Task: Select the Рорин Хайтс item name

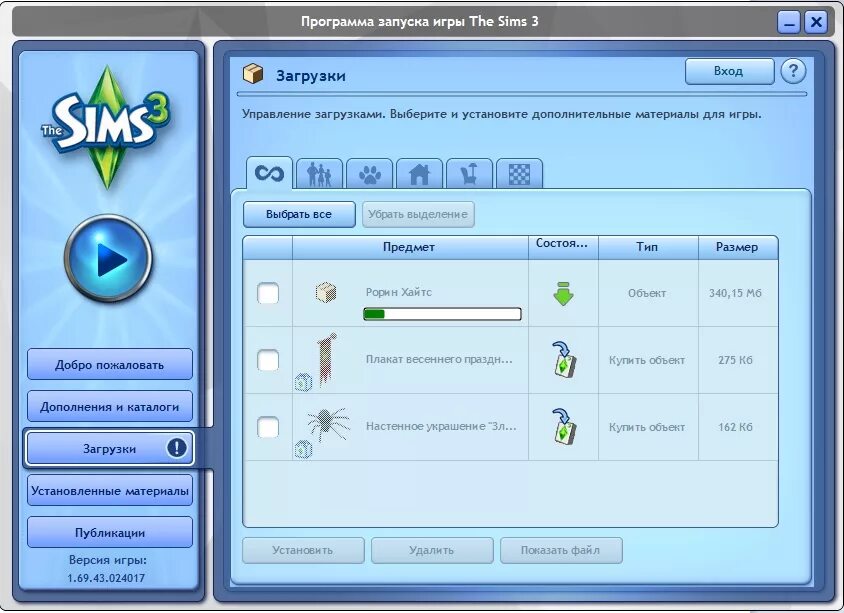Action: (399, 292)
